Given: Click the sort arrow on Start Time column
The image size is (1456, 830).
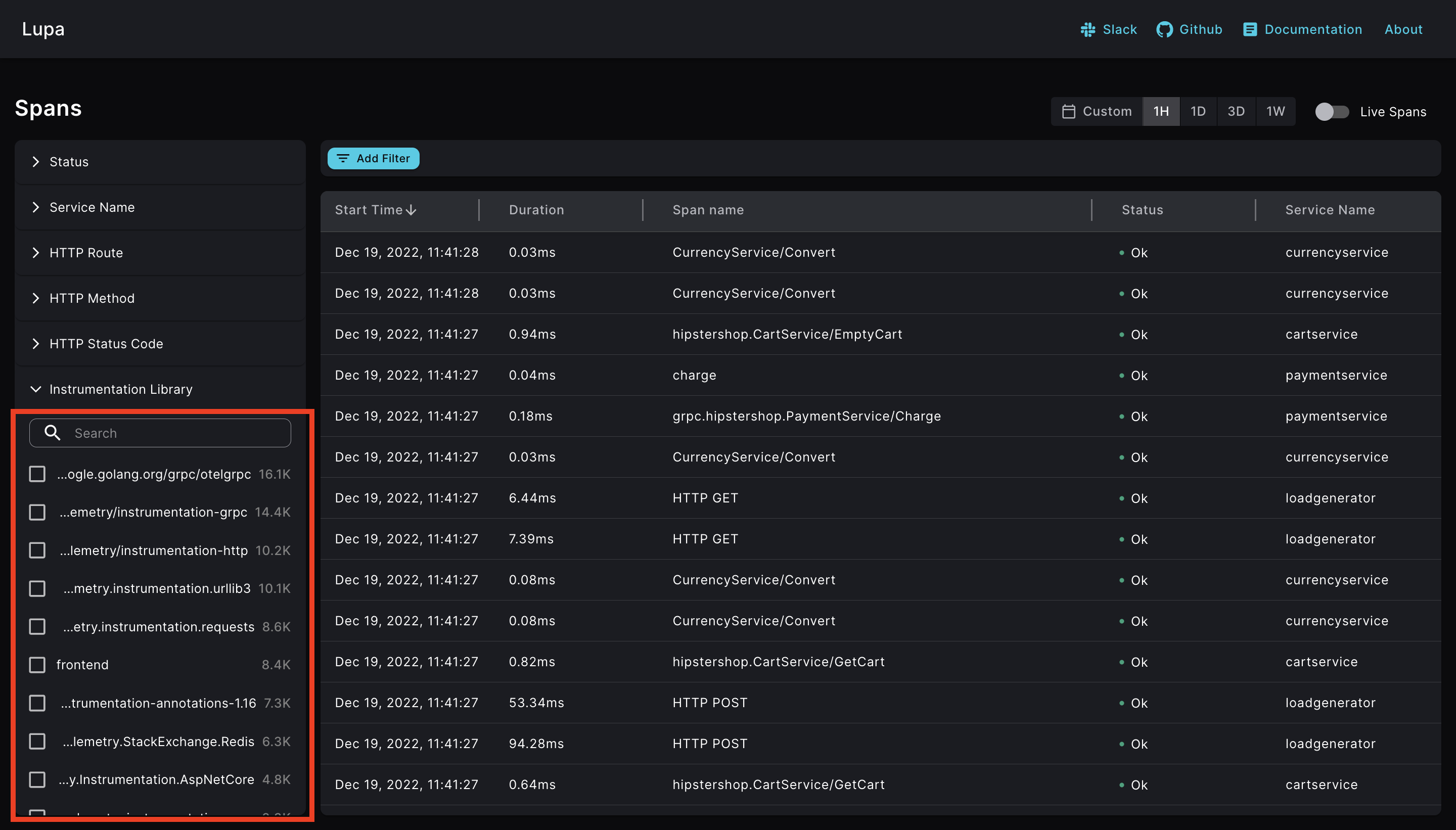Looking at the screenshot, I should (x=412, y=210).
